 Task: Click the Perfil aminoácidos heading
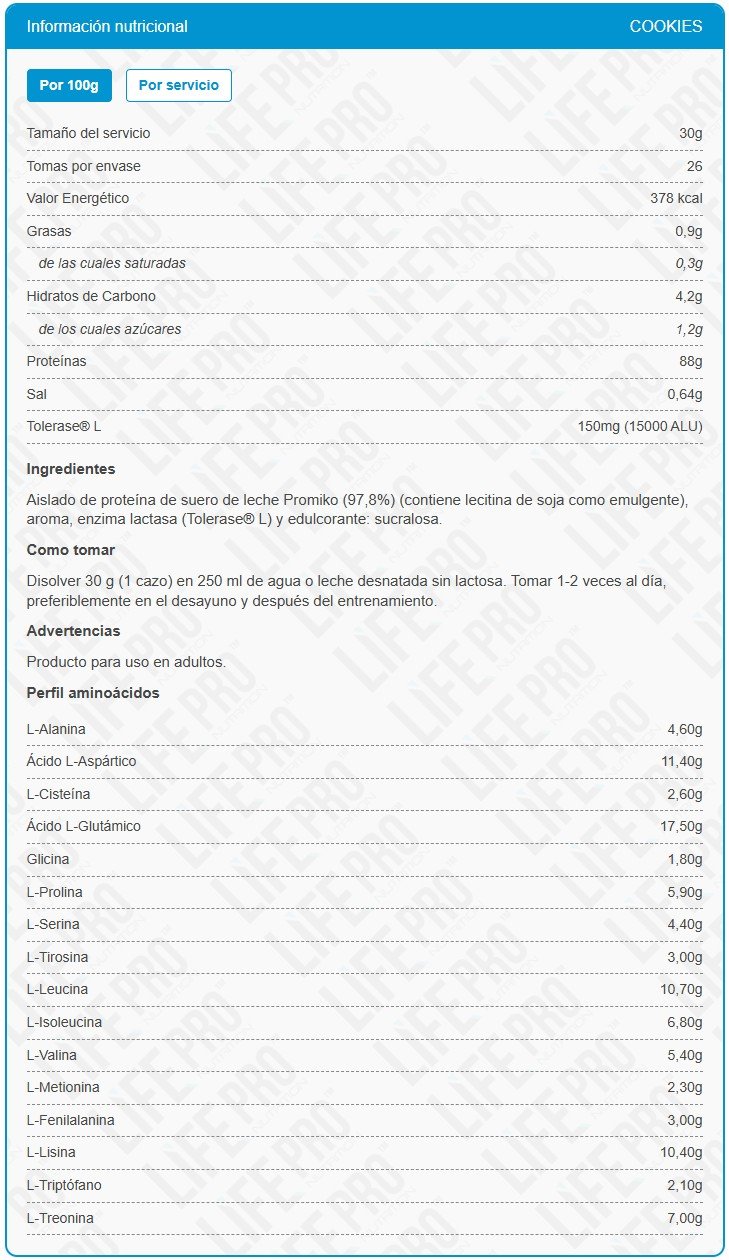pos(93,693)
